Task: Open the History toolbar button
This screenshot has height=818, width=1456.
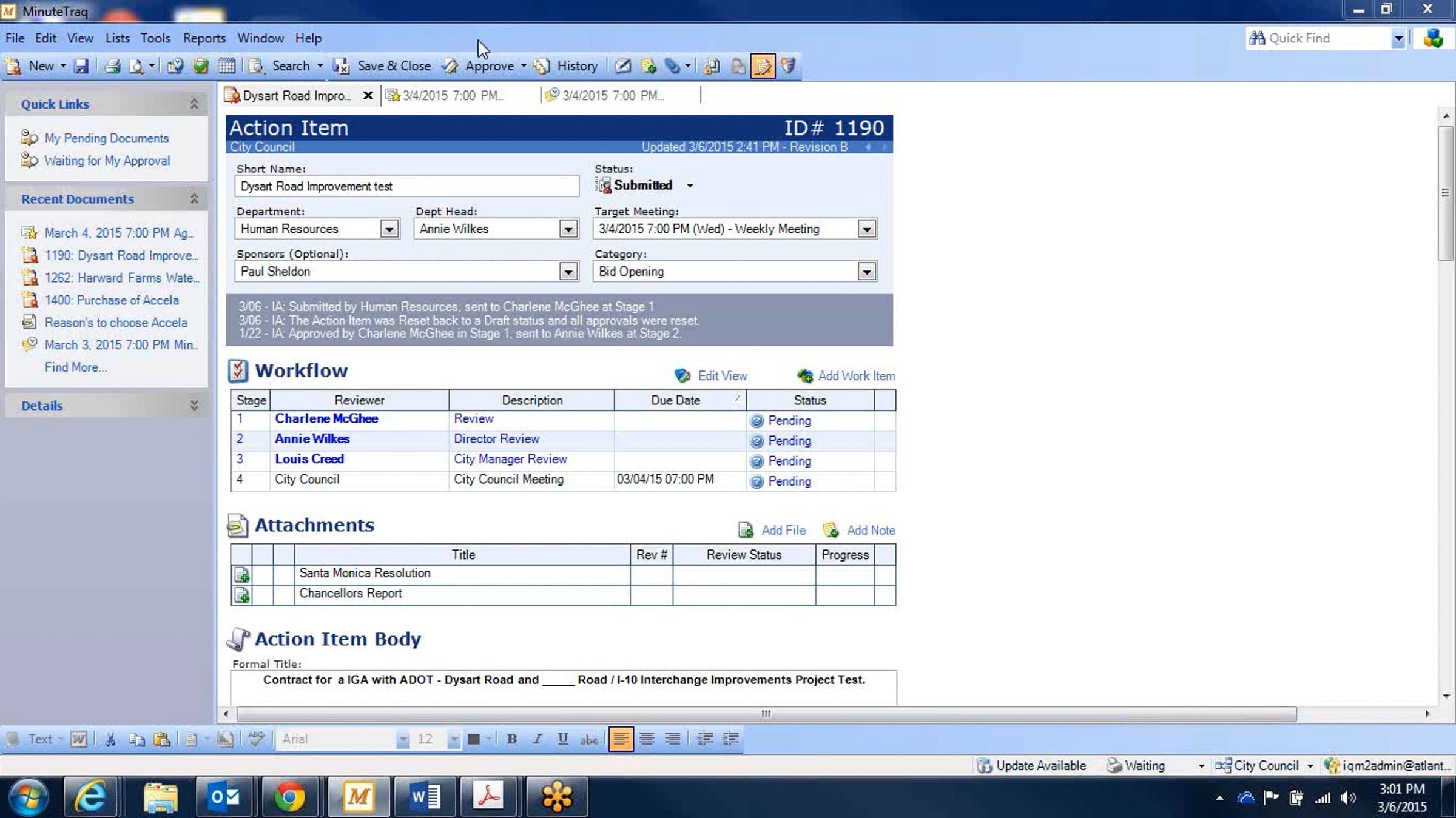Action: pyautogui.click(x=566, y=66)
